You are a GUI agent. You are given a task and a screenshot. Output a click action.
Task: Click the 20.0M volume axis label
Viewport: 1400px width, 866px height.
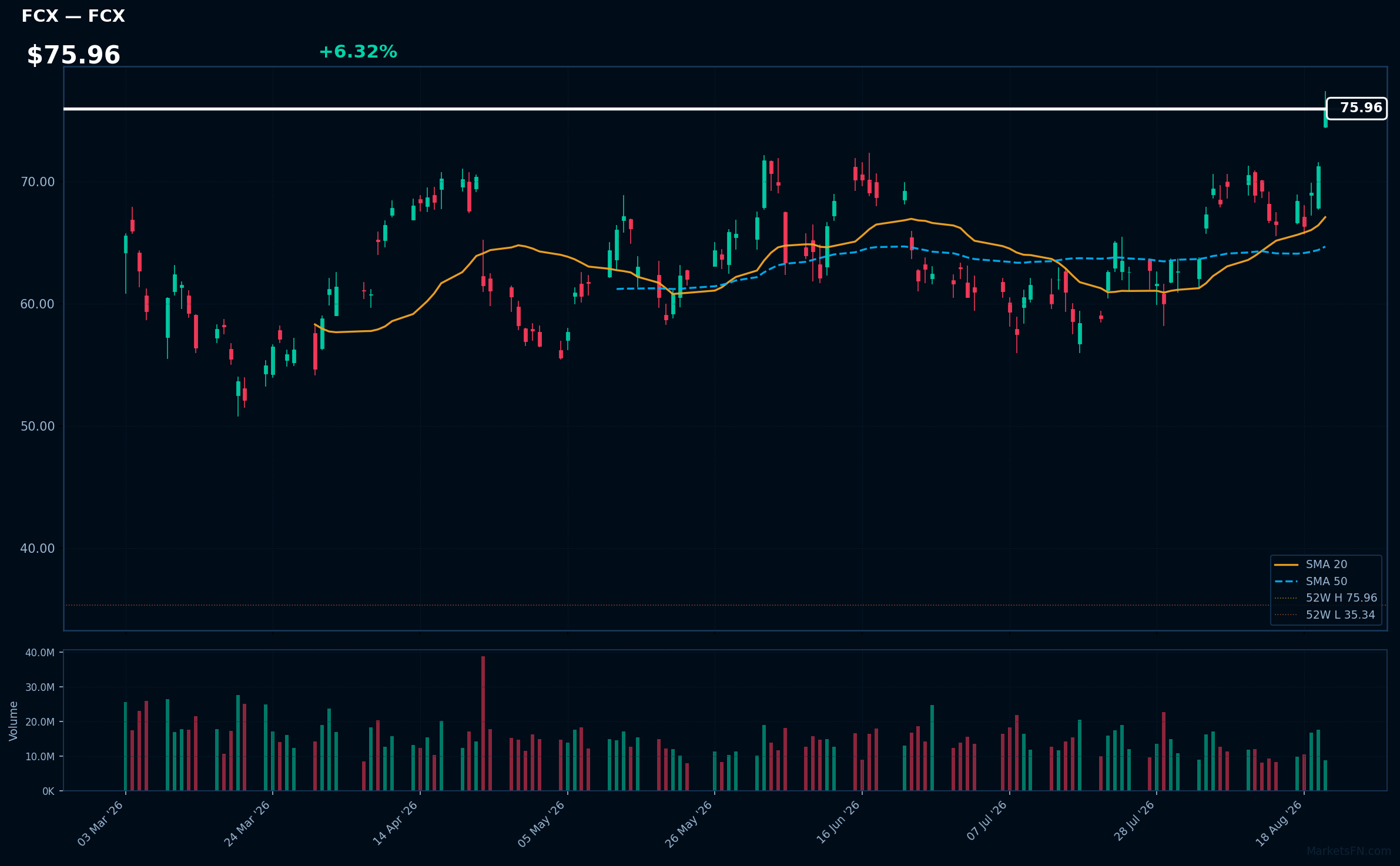point(40,722)
